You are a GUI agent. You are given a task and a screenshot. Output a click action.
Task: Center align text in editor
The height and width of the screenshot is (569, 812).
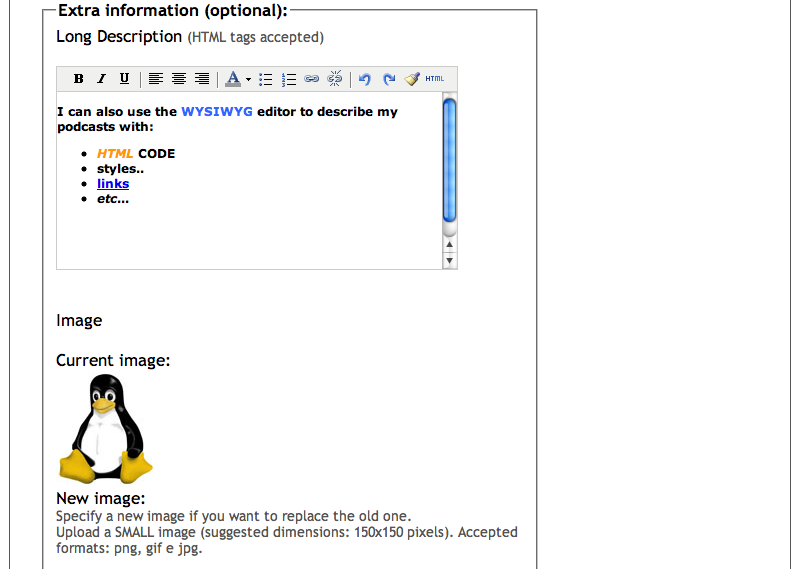(179, 79)
